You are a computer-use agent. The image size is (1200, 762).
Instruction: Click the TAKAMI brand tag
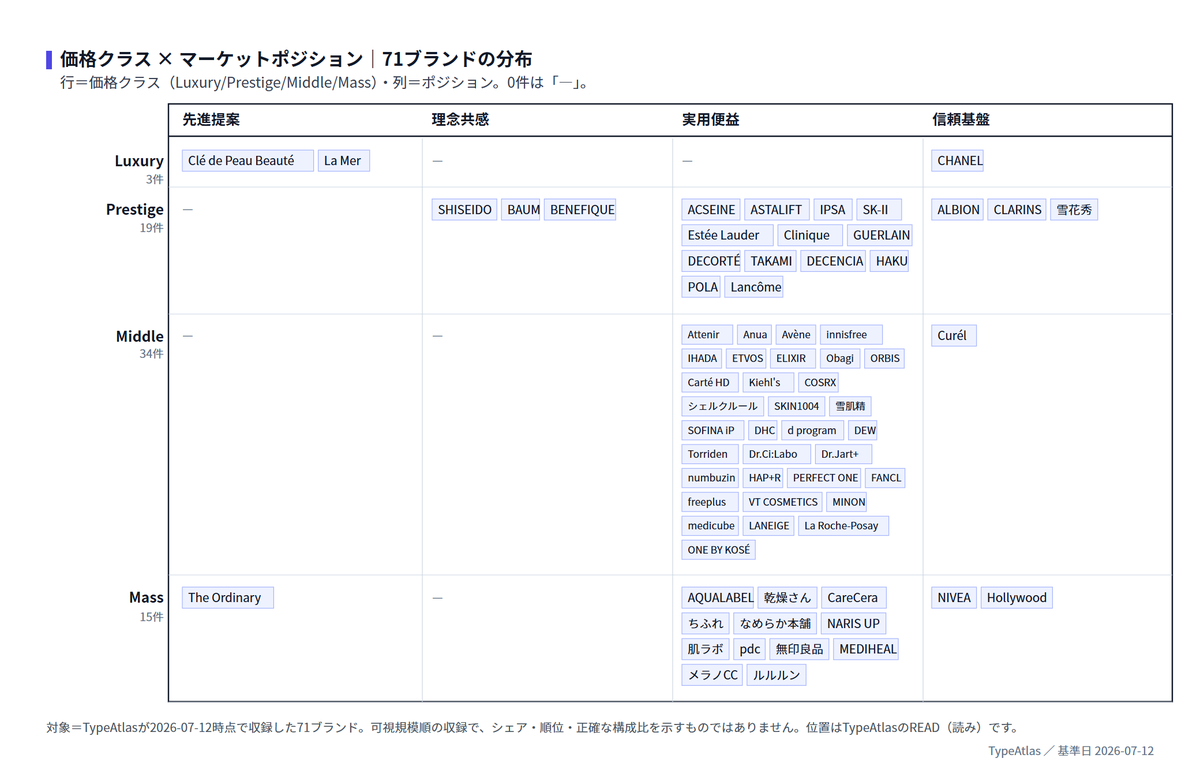coord(771,261)
